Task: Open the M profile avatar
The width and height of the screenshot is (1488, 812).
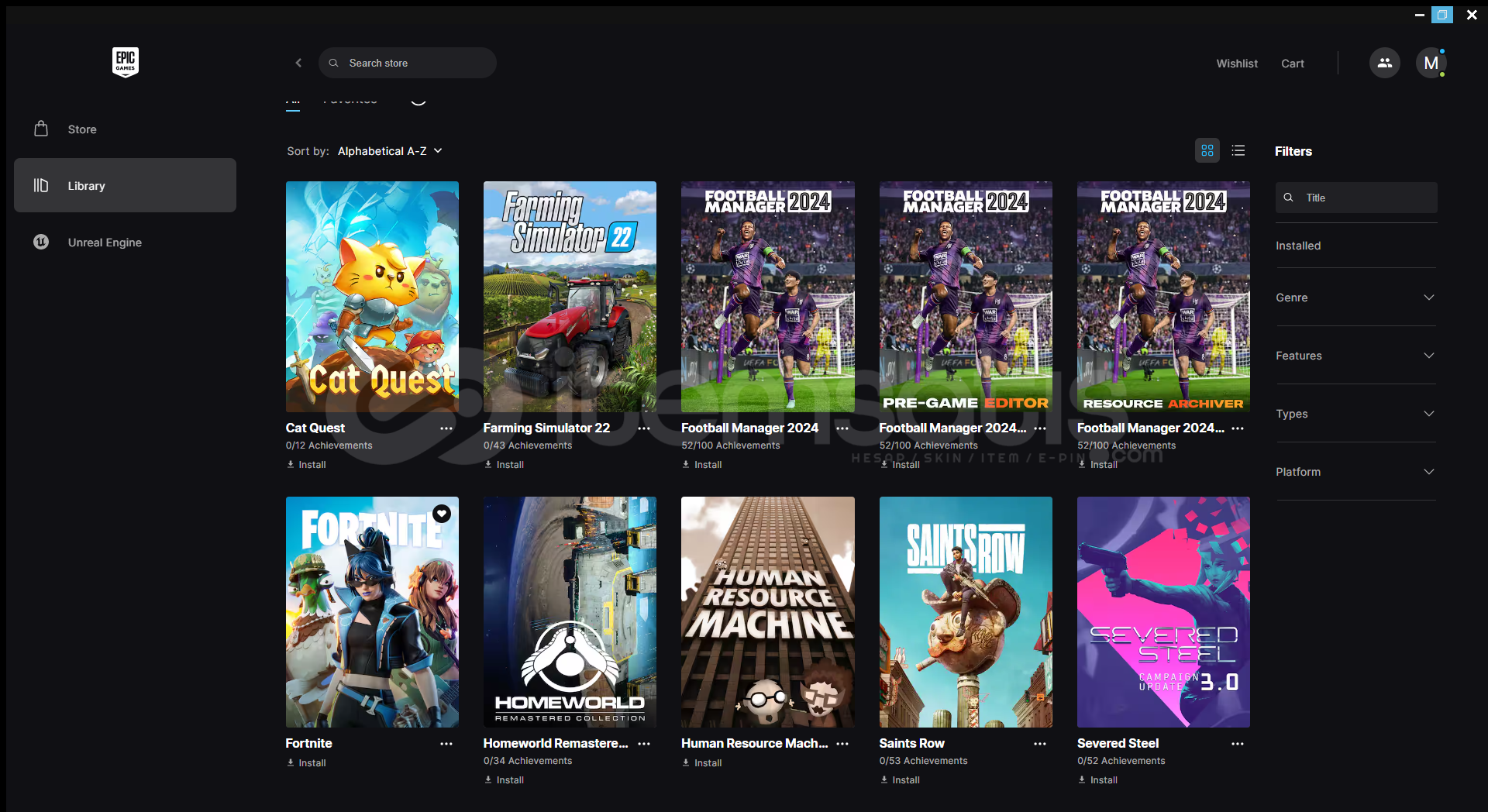Action: 1431,63
